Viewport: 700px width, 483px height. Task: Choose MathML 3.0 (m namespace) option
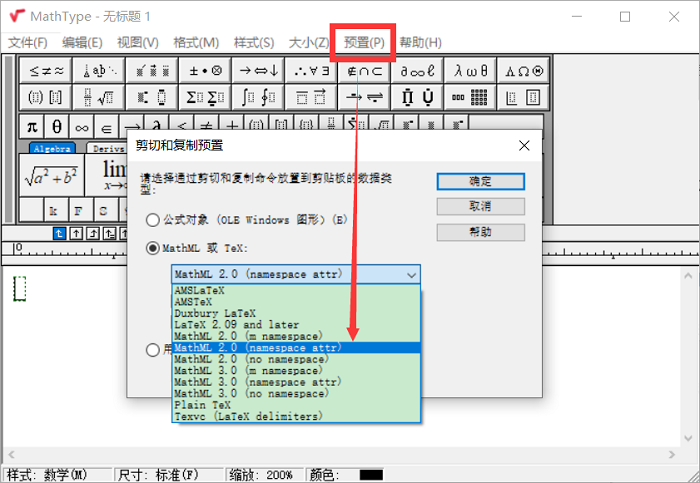296,371
